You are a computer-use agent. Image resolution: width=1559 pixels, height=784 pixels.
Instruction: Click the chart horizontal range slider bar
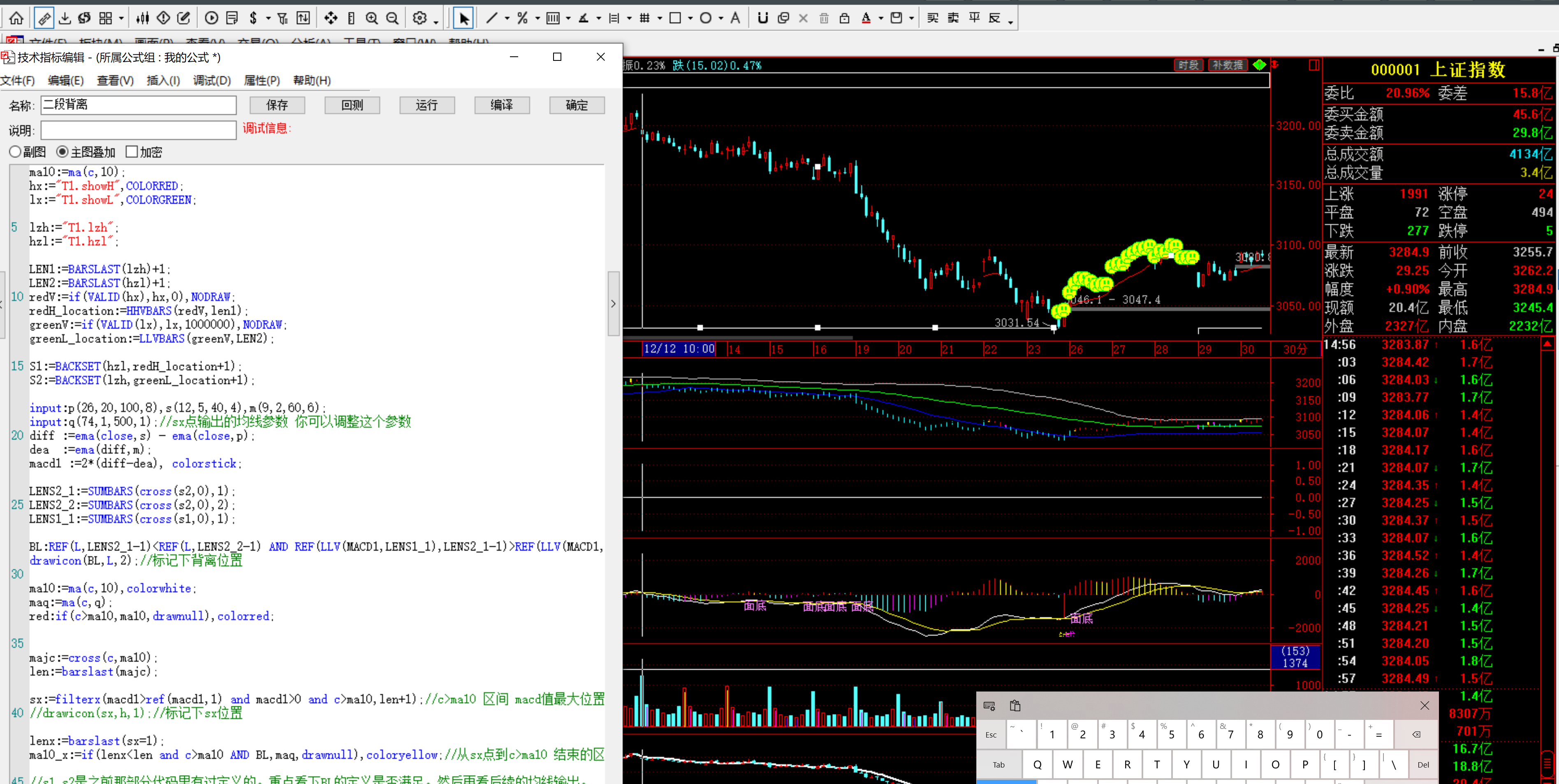(738, 338)
